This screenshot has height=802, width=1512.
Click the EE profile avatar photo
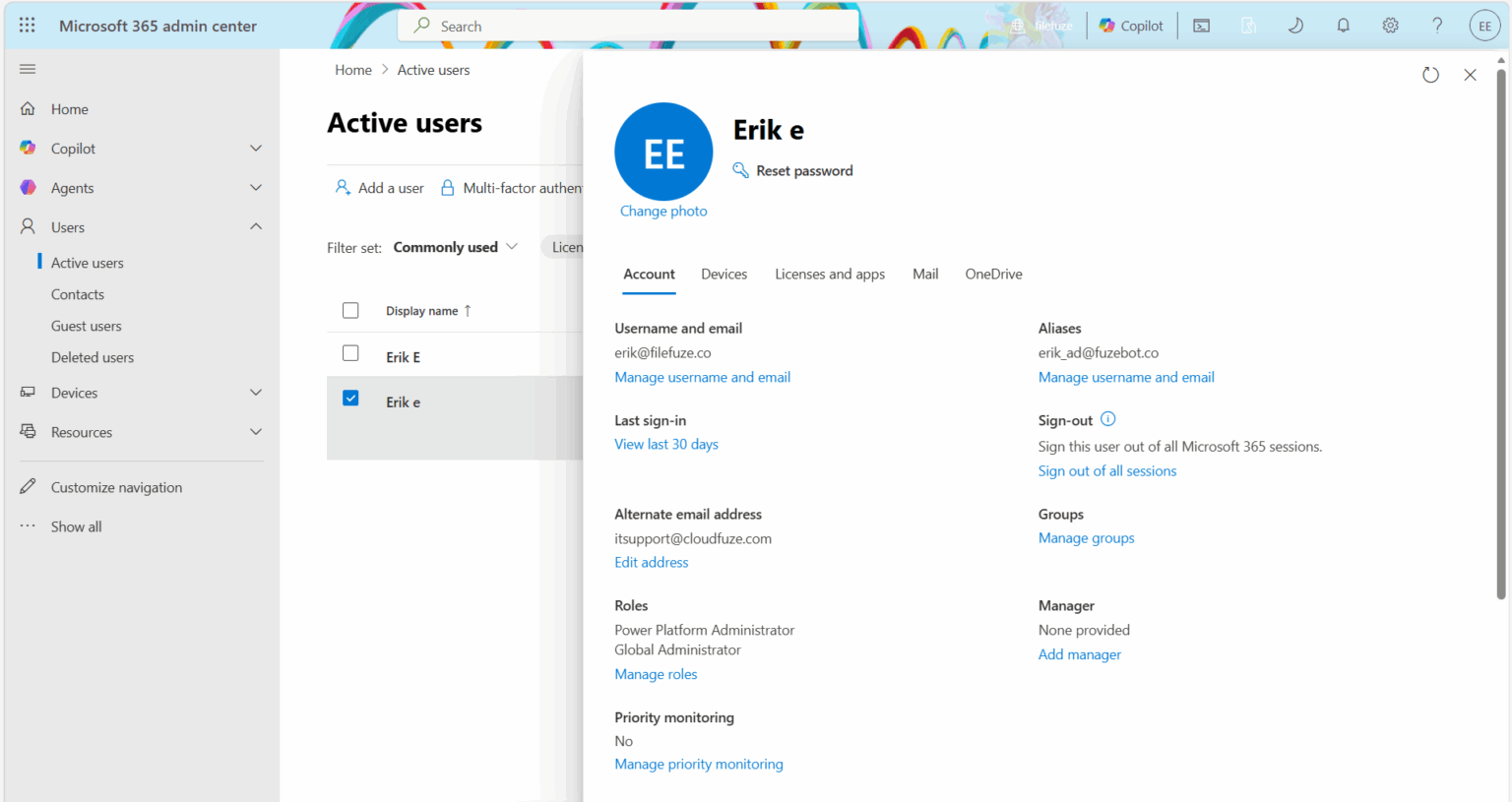click(x=663, y=152)
